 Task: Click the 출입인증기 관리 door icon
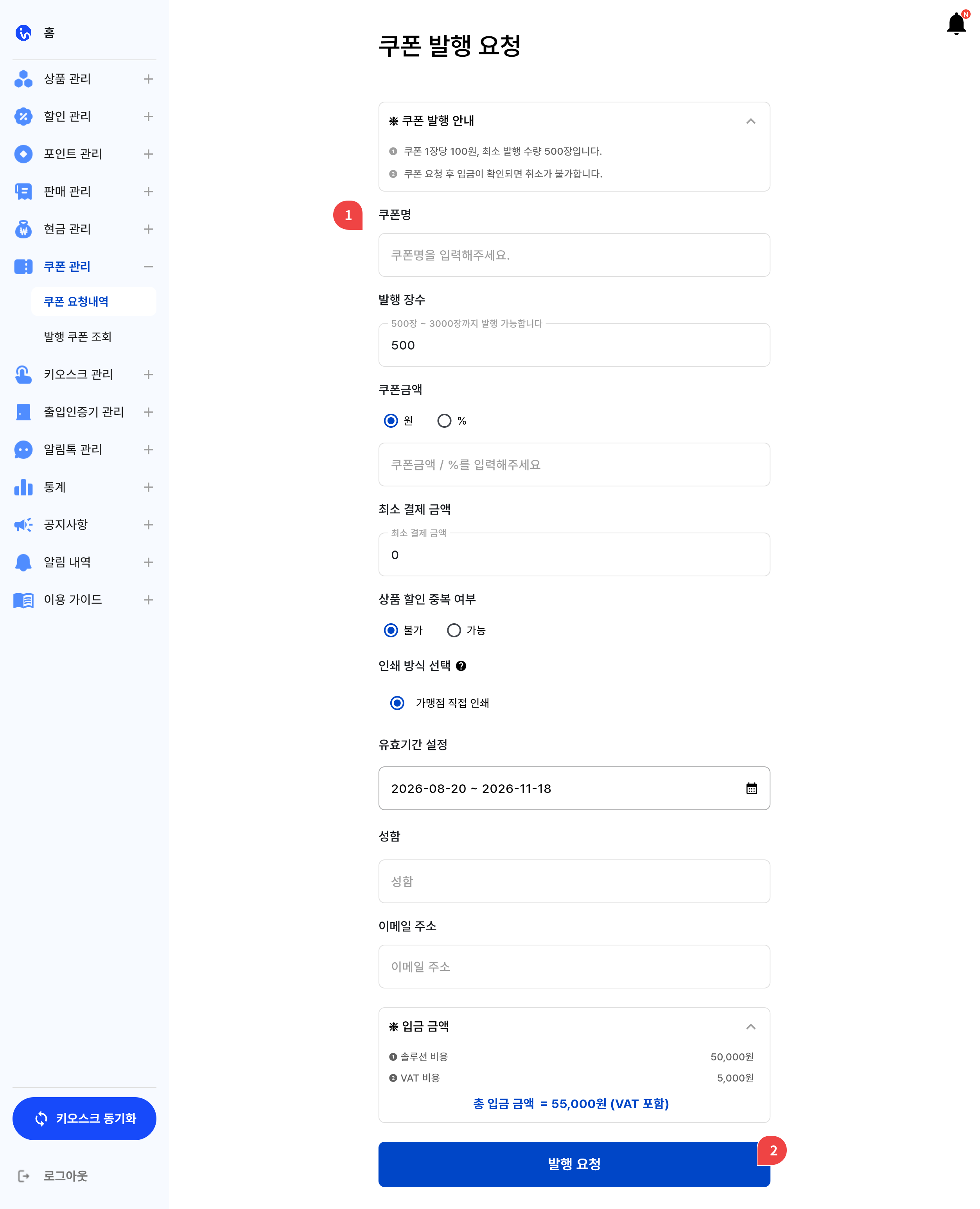click(23, 412)
